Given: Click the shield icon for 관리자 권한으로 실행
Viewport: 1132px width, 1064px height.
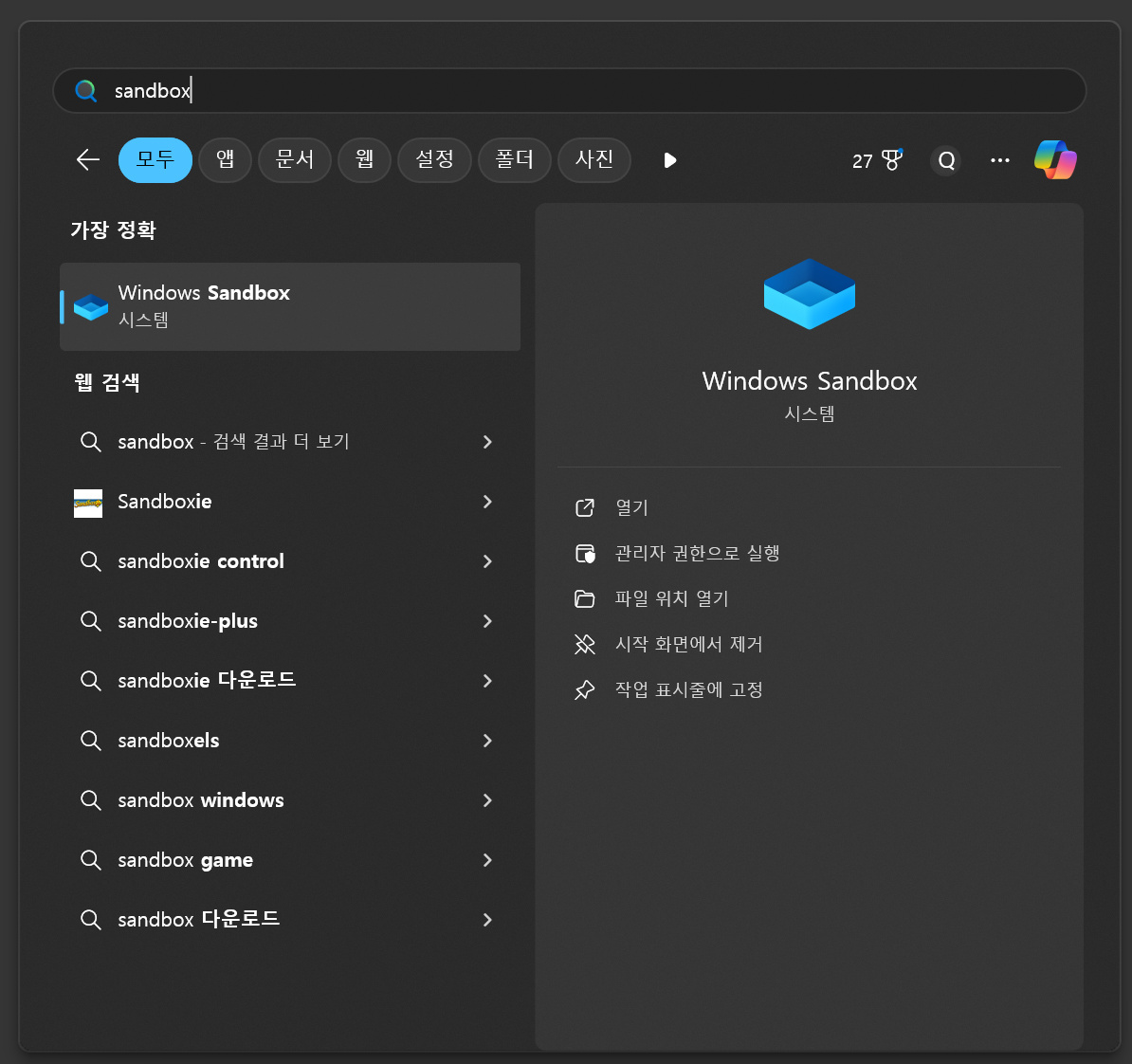Looking at the screenshot, I should pos(585,553).
